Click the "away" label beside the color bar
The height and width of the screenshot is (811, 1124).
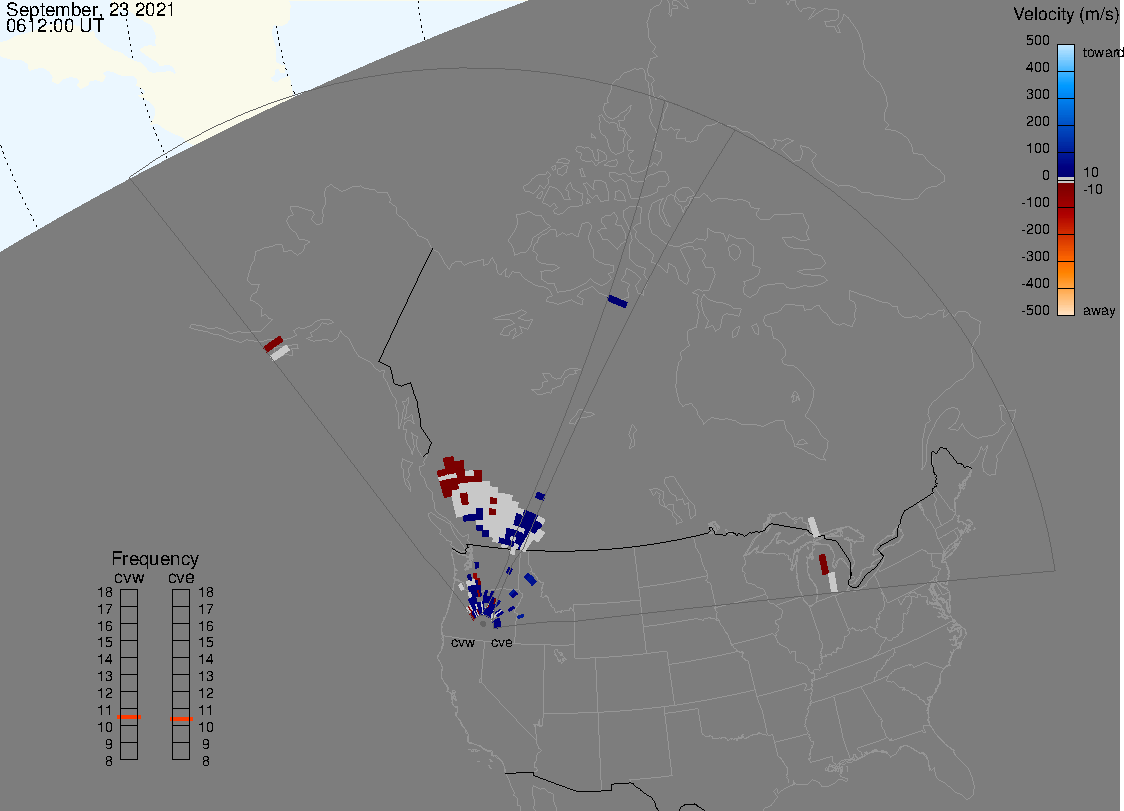coord(1099,310)
